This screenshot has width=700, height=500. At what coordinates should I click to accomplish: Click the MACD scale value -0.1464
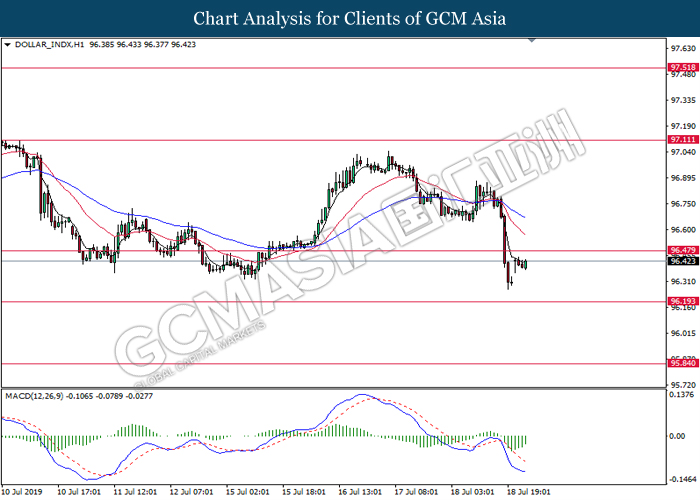(682, 479)
